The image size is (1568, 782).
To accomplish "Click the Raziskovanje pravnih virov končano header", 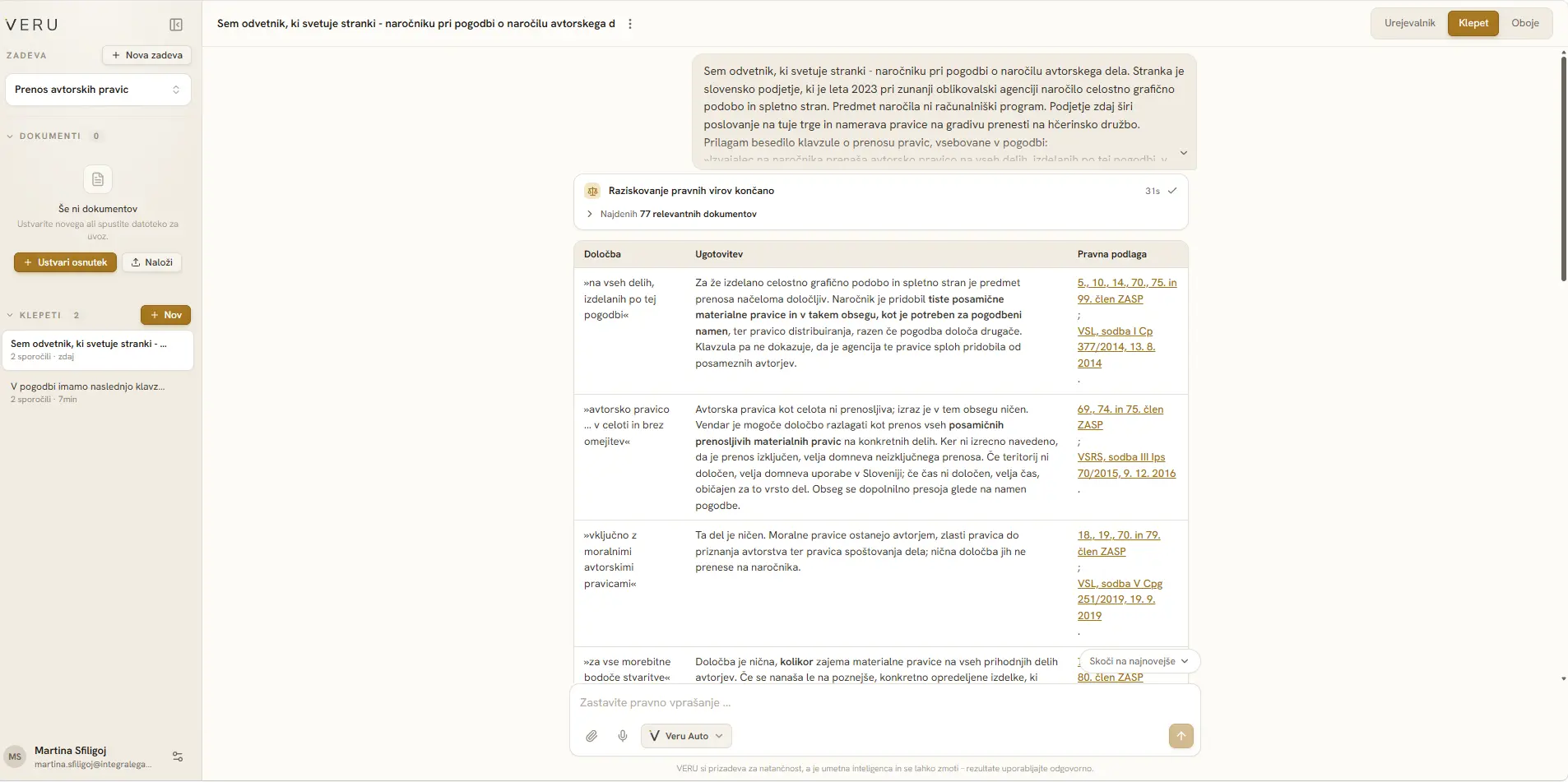I will tap(880, 191).
